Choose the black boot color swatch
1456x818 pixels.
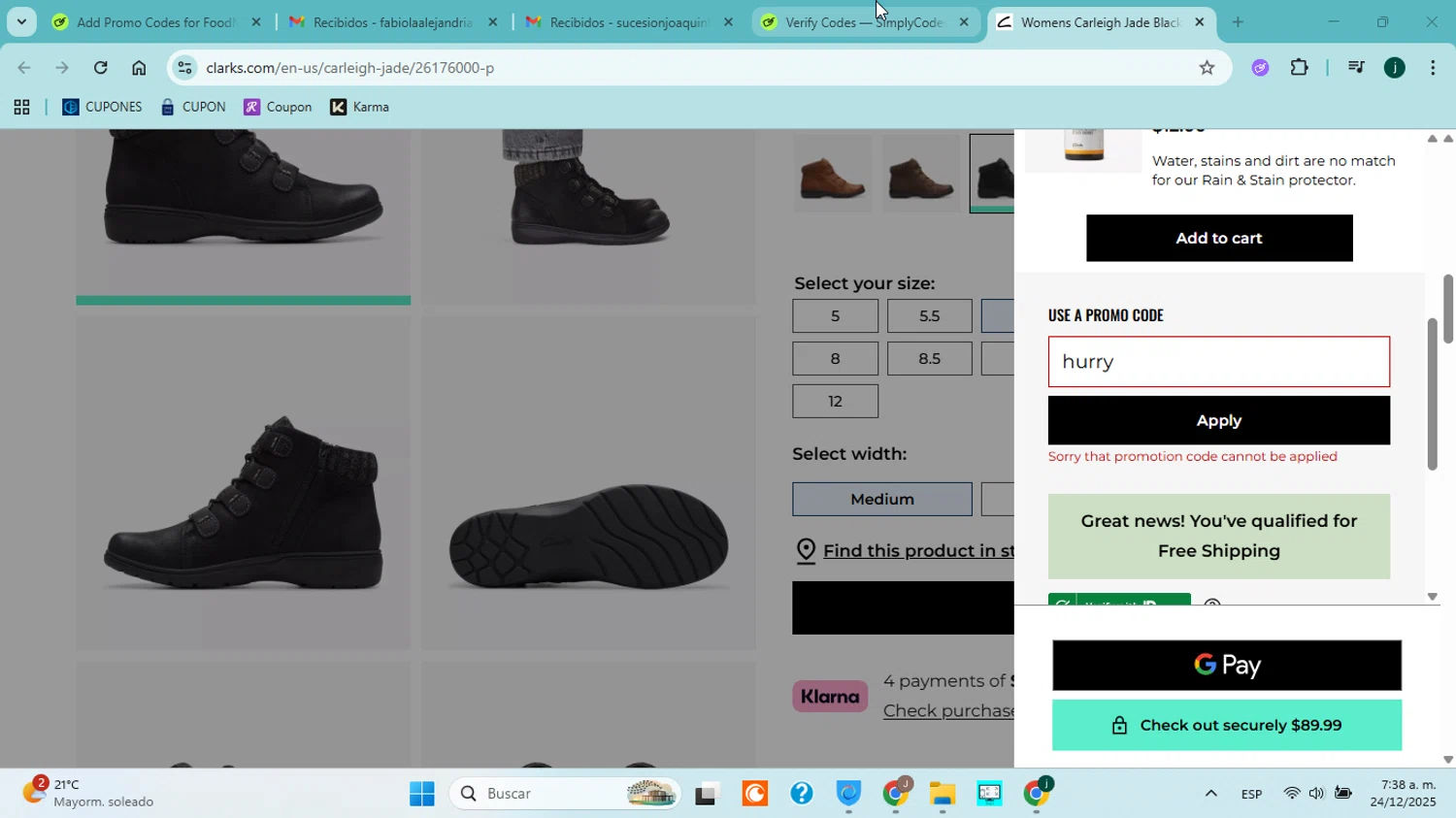pos(993,174)
